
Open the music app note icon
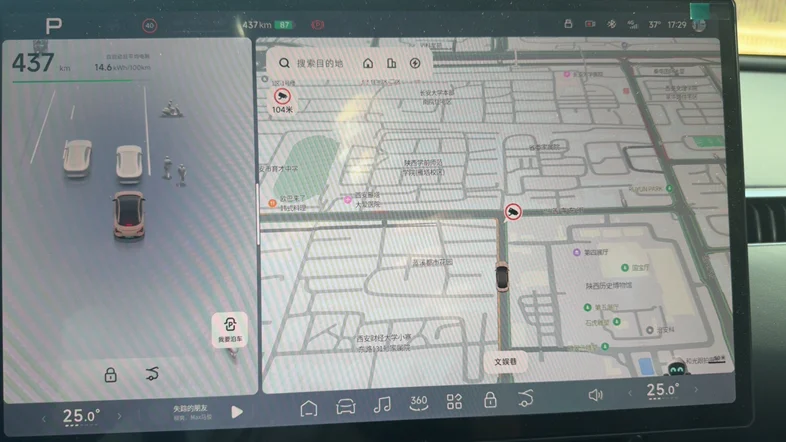click(x=382, y=404)
